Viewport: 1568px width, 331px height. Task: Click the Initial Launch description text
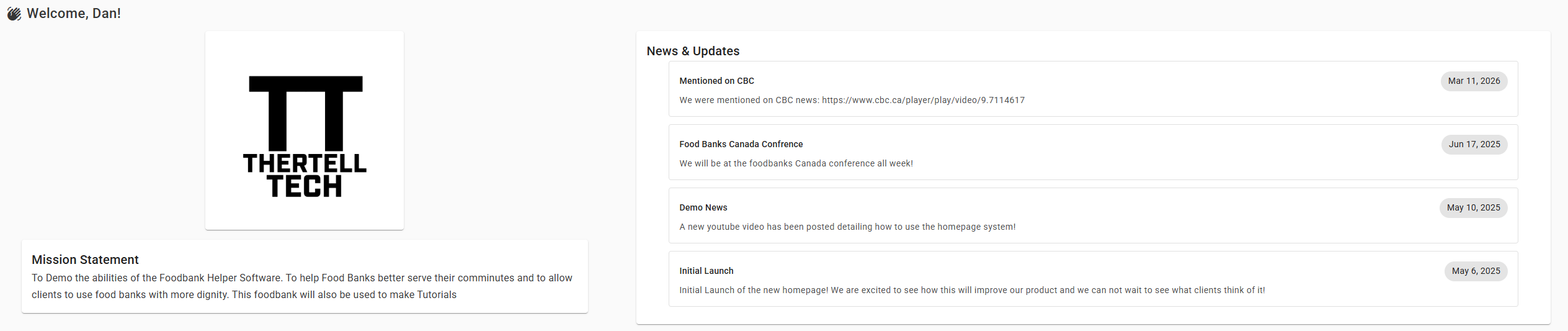972,290
